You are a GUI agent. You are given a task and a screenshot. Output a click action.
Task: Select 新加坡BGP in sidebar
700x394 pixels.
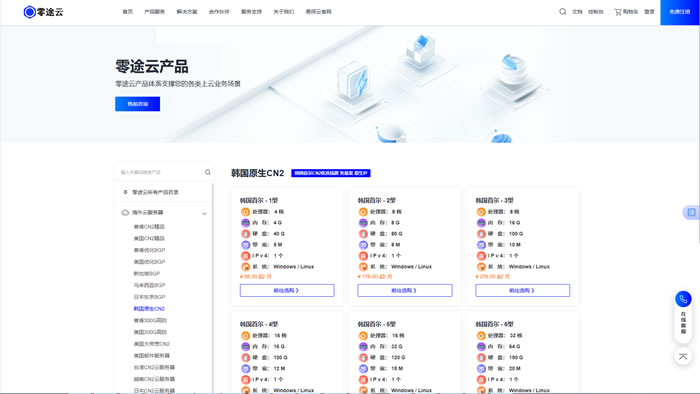click(x=146, y=274)
